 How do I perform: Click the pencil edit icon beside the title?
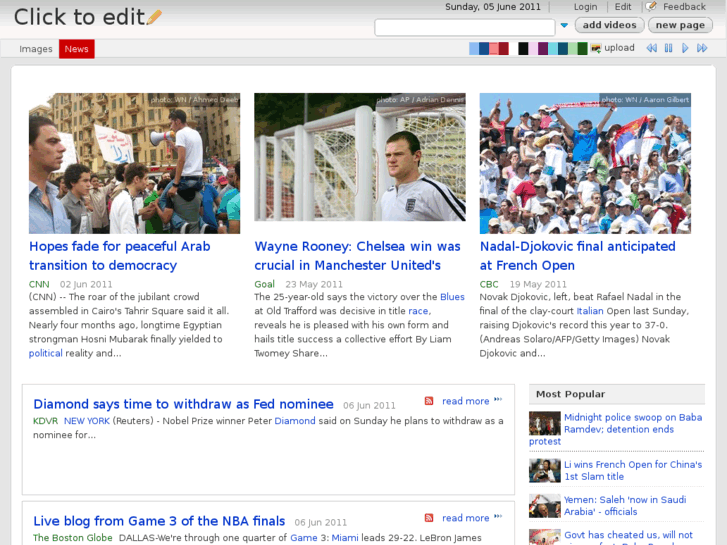point(154,18)
